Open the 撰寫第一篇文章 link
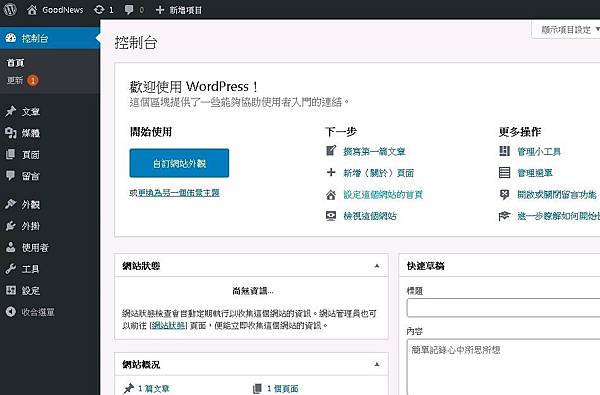Image resolution: width=600 pixels, height=395 pixels. (374, 152)
